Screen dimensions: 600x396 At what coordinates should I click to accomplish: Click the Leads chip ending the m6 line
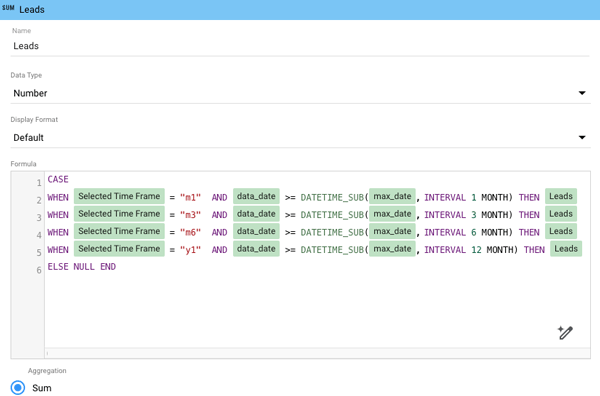point(561,231)
